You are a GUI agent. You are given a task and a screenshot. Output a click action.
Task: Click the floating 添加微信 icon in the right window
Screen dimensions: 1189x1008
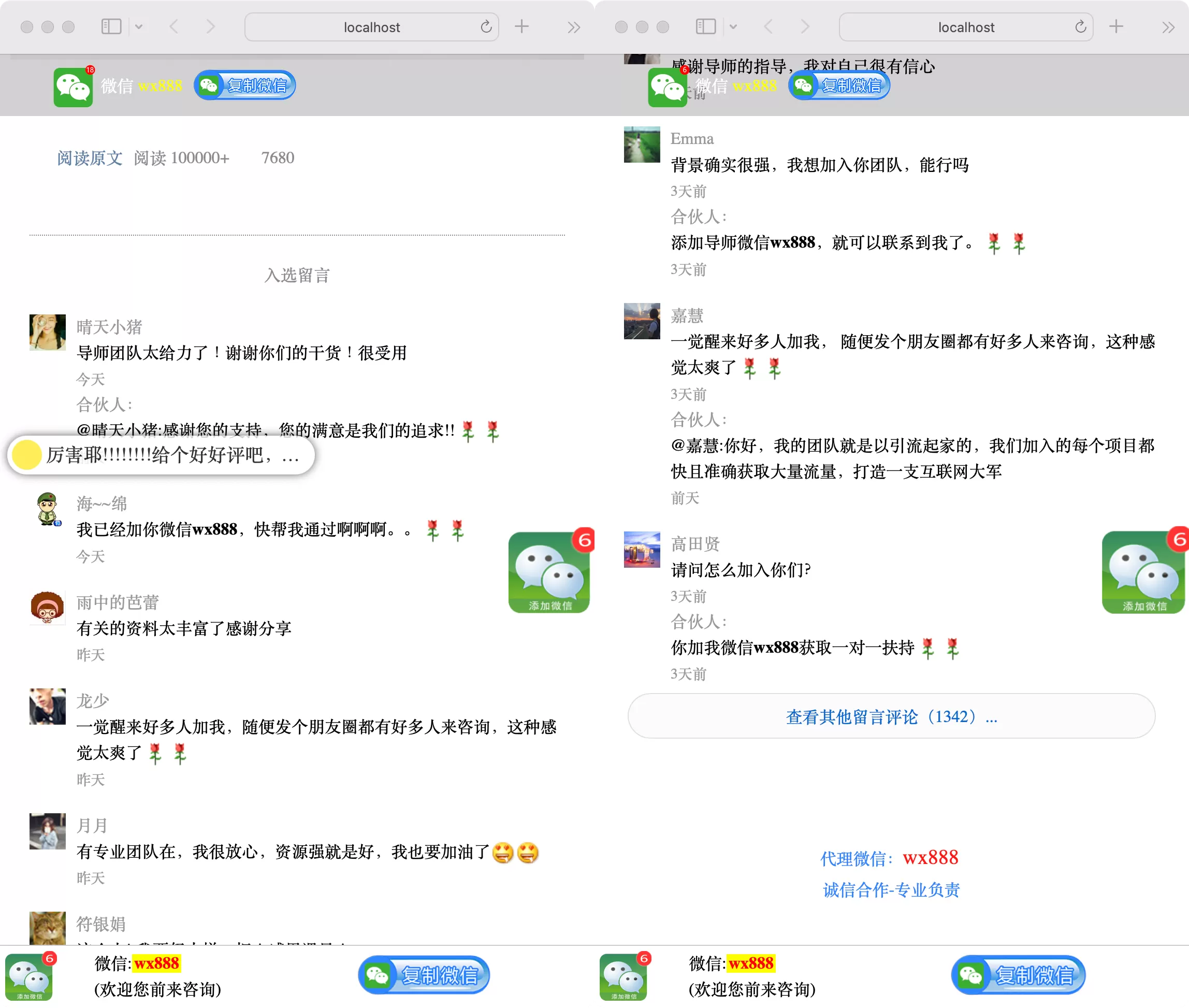point(1144,571)
